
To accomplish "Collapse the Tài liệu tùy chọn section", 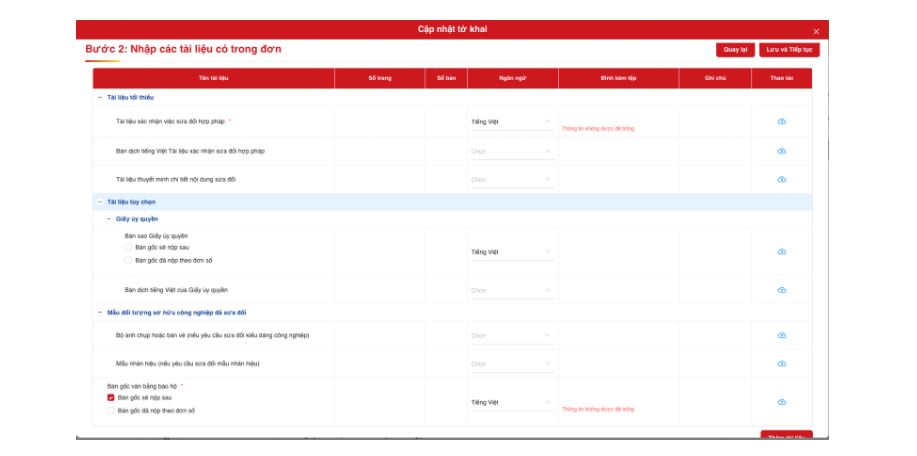I will (x=99, y=202).
